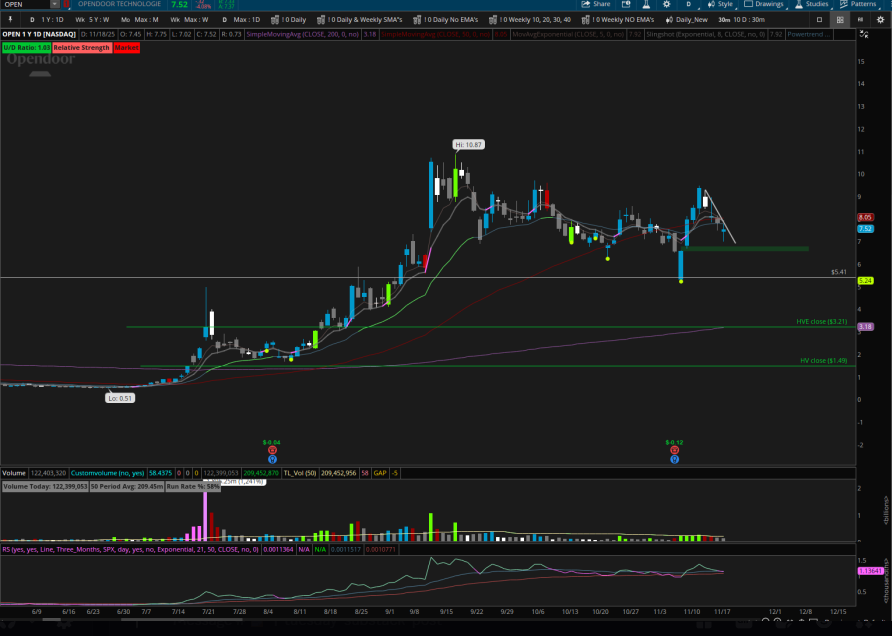Click the Volume Today: 122,399,053 label
Viewport: 892px width, 636px height.
46,487
